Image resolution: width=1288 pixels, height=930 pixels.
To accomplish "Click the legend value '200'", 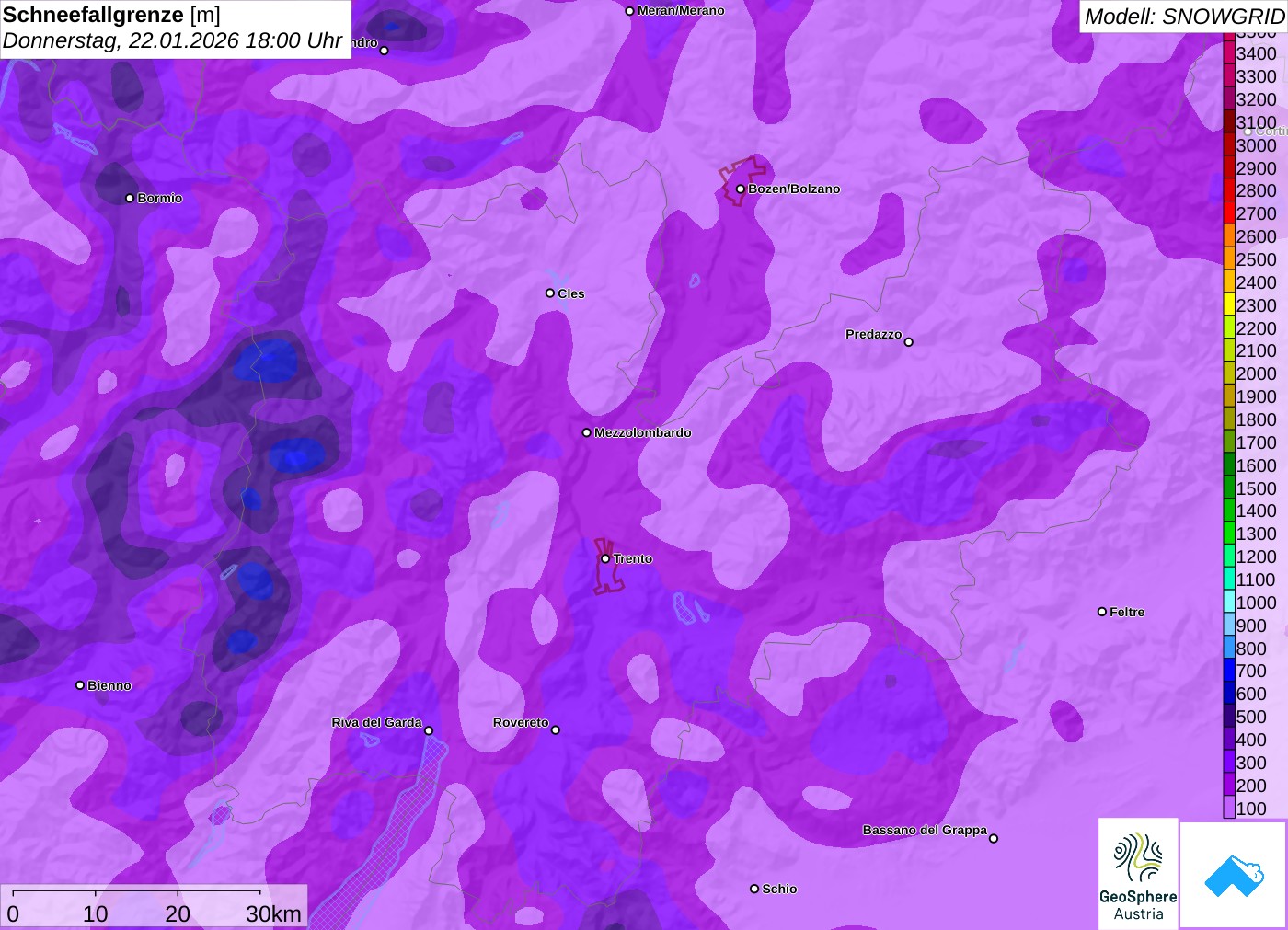I will 1251,786.
